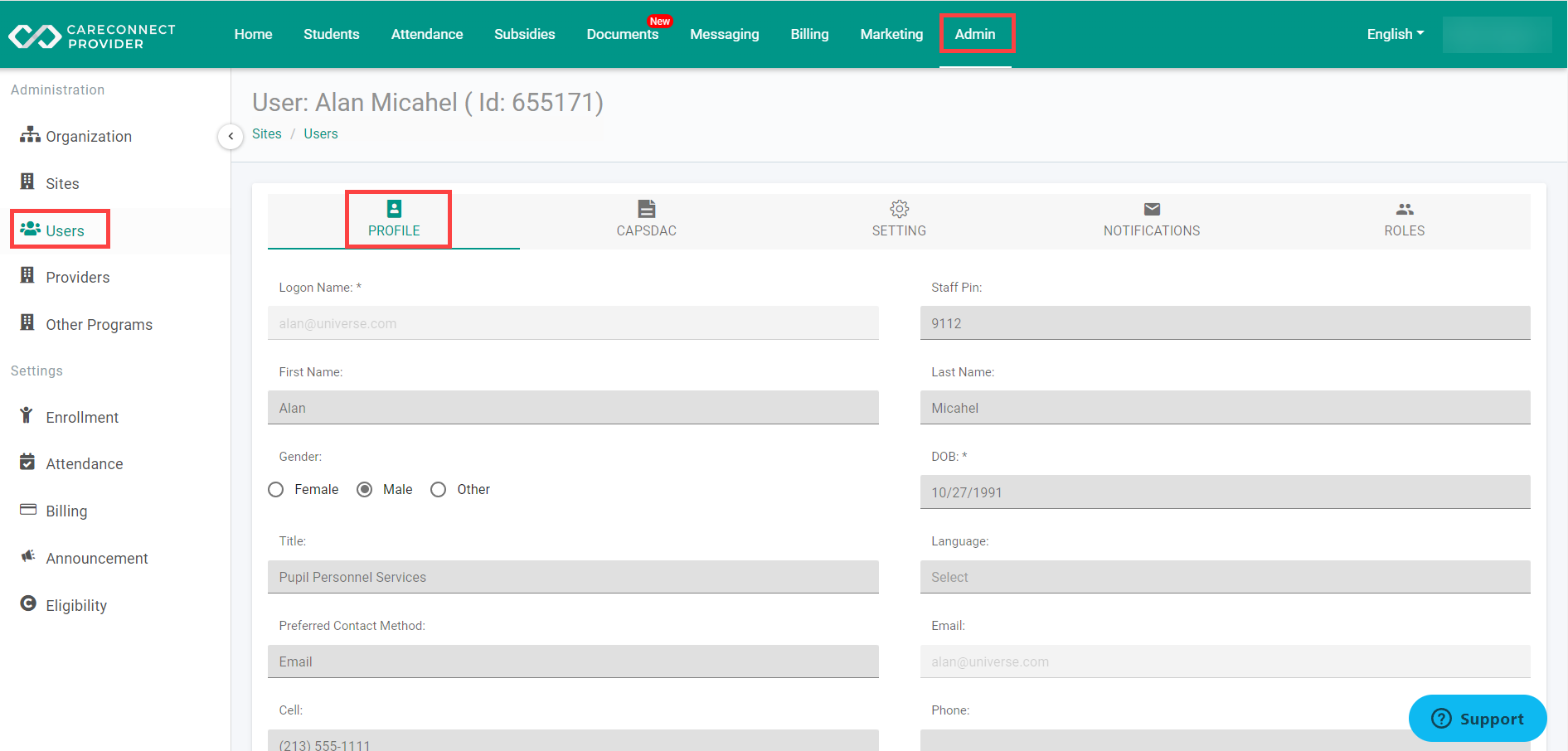Click the New badge on Documents
This screenshot has height=751, width=1568.
[660, 21]
